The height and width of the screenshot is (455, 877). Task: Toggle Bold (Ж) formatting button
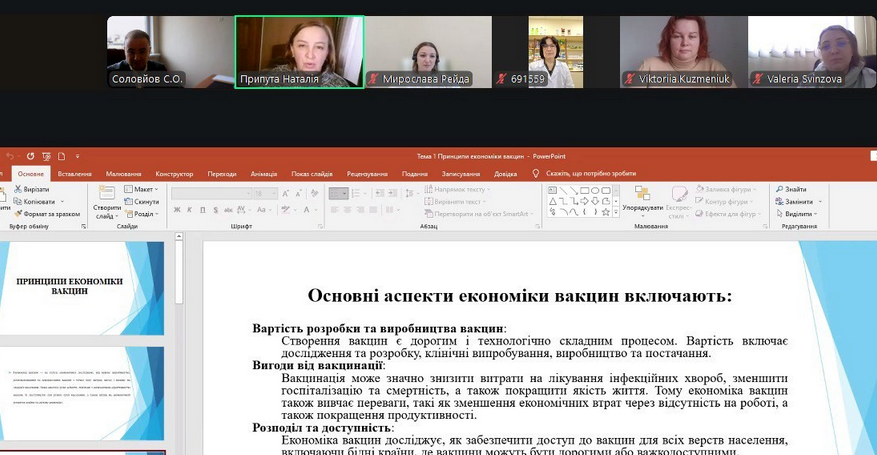coord(177,210)
